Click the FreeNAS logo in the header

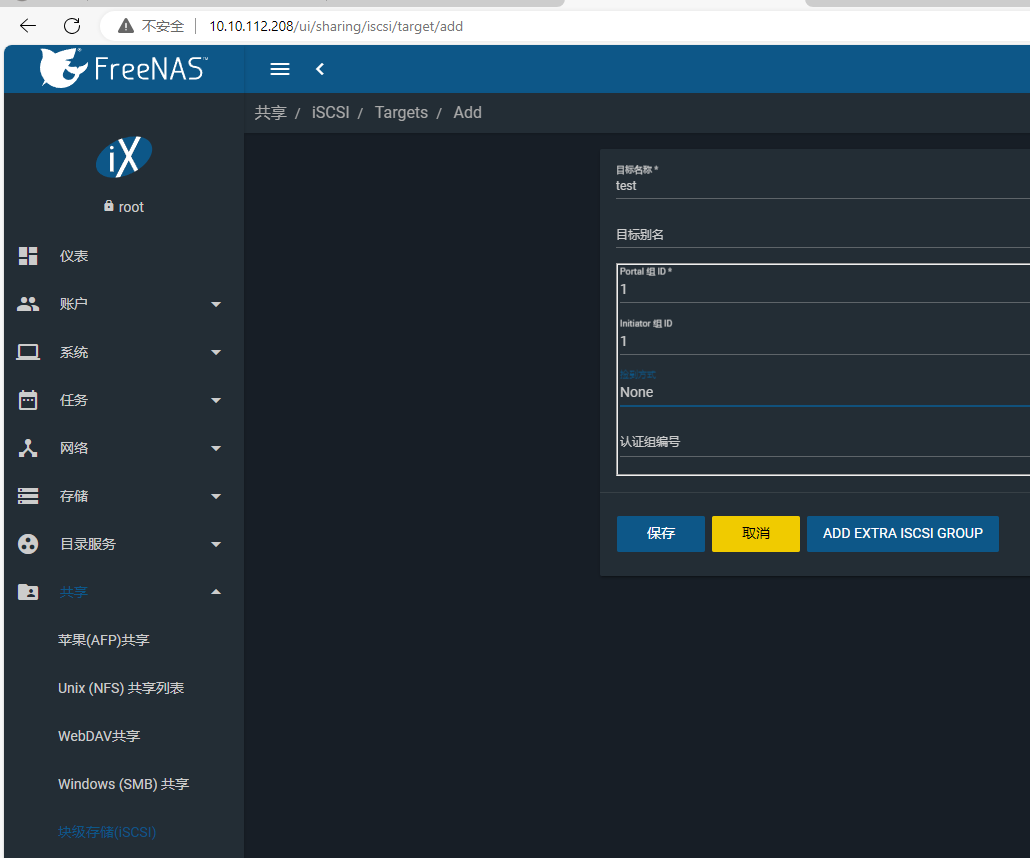click(x=120, y=68)
